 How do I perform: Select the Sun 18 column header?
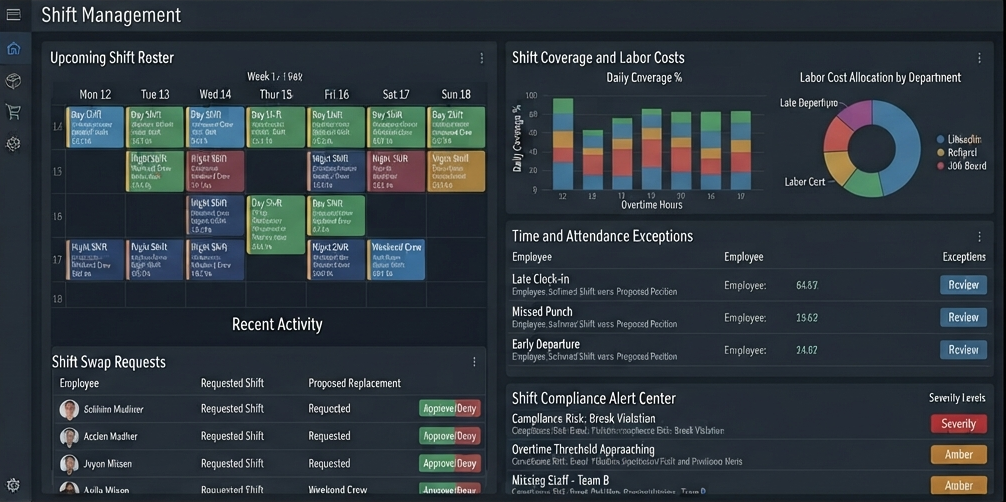(x=456, y=95)
